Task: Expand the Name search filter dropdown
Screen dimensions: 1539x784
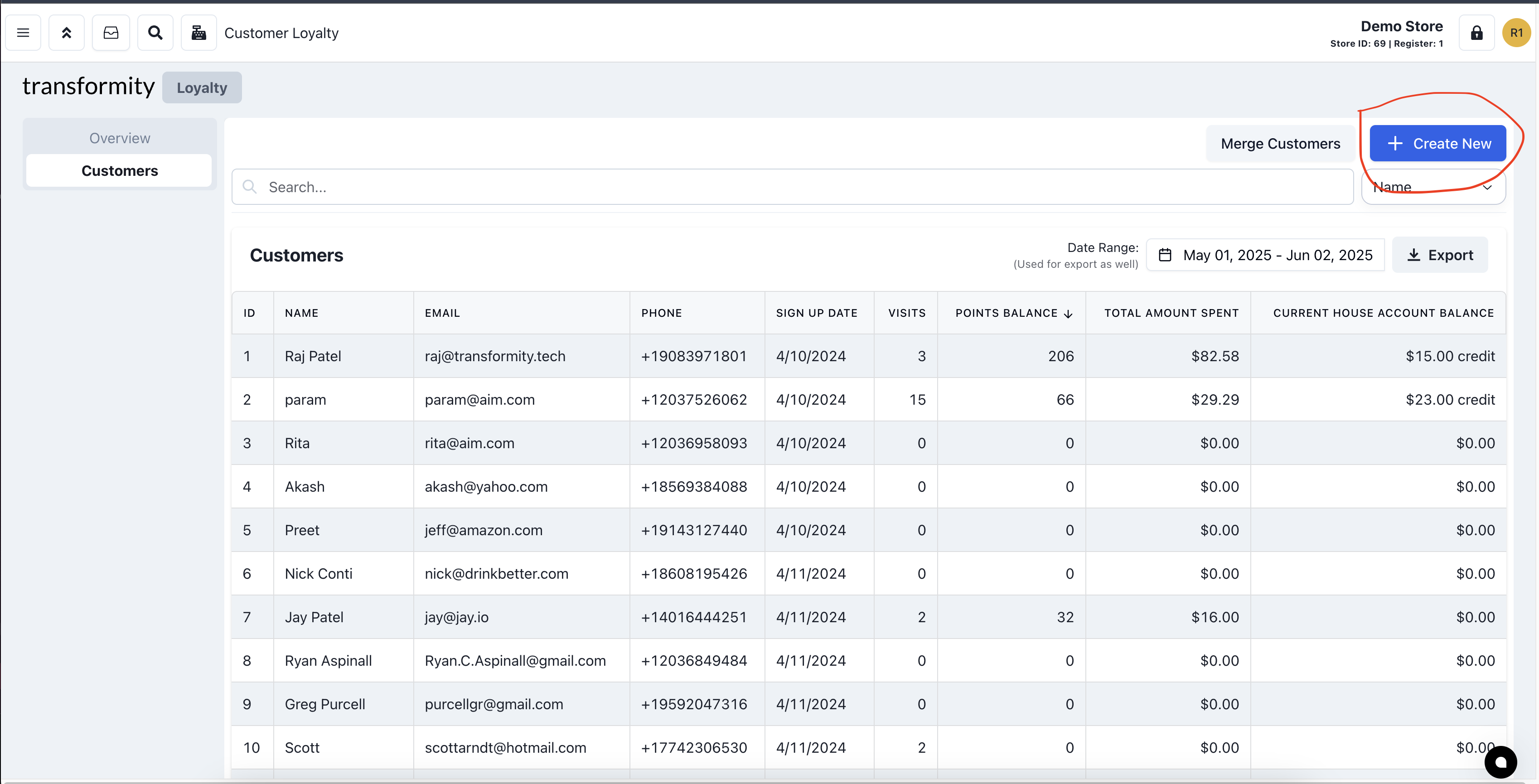Action: pyautogui.click(x=1433, y=188)
